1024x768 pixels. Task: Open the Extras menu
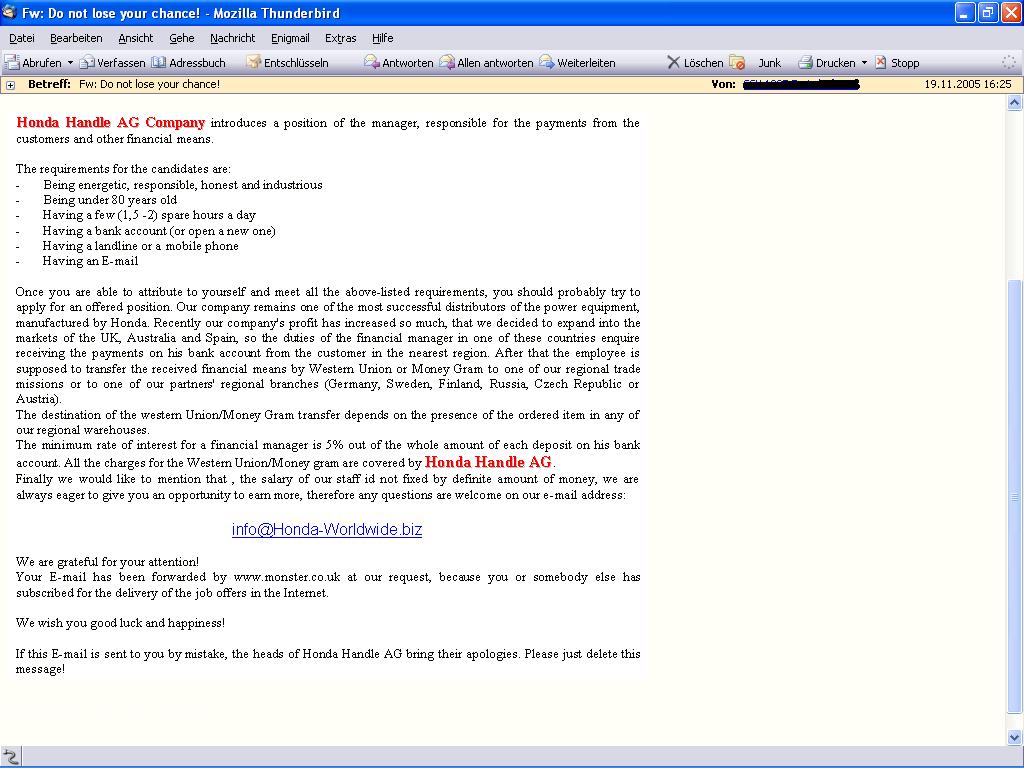coord(340,39)
